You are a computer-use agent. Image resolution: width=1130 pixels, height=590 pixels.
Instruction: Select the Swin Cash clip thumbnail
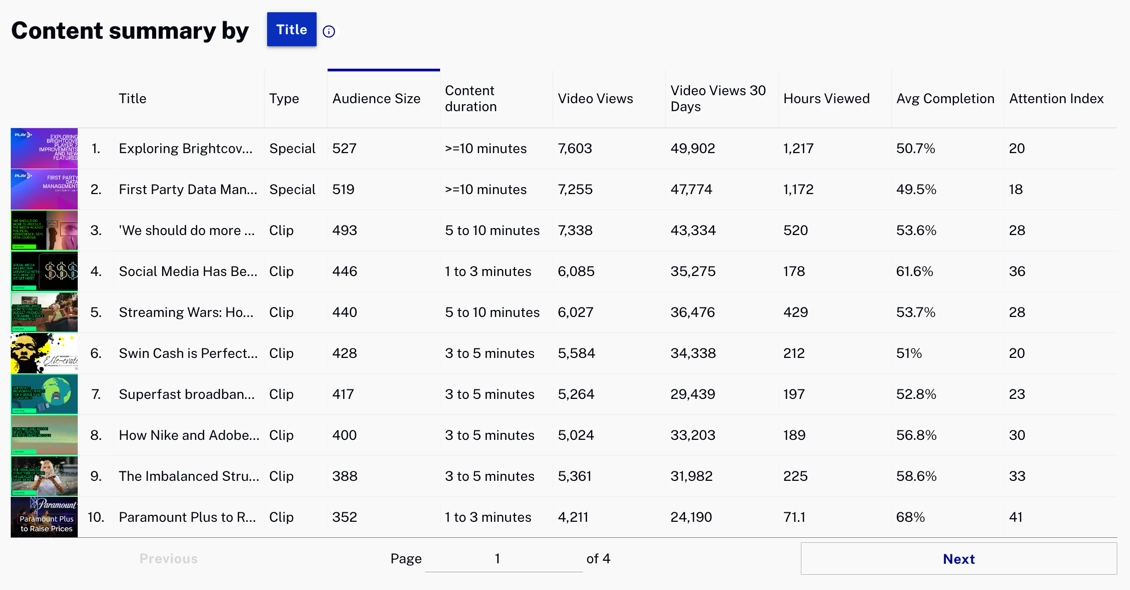(44, 353)
